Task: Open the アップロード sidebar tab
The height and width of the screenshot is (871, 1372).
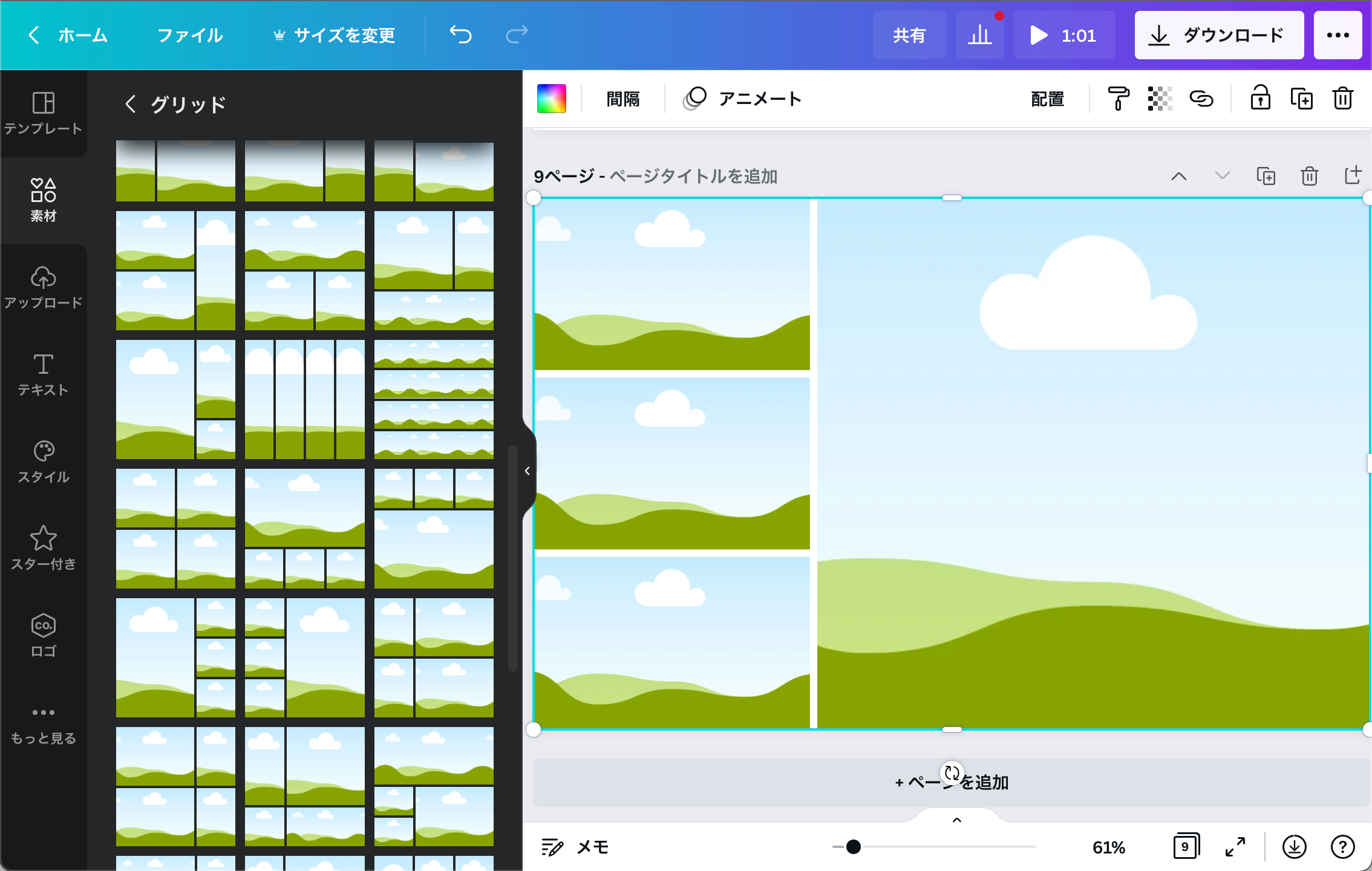Action: point(44,287)
